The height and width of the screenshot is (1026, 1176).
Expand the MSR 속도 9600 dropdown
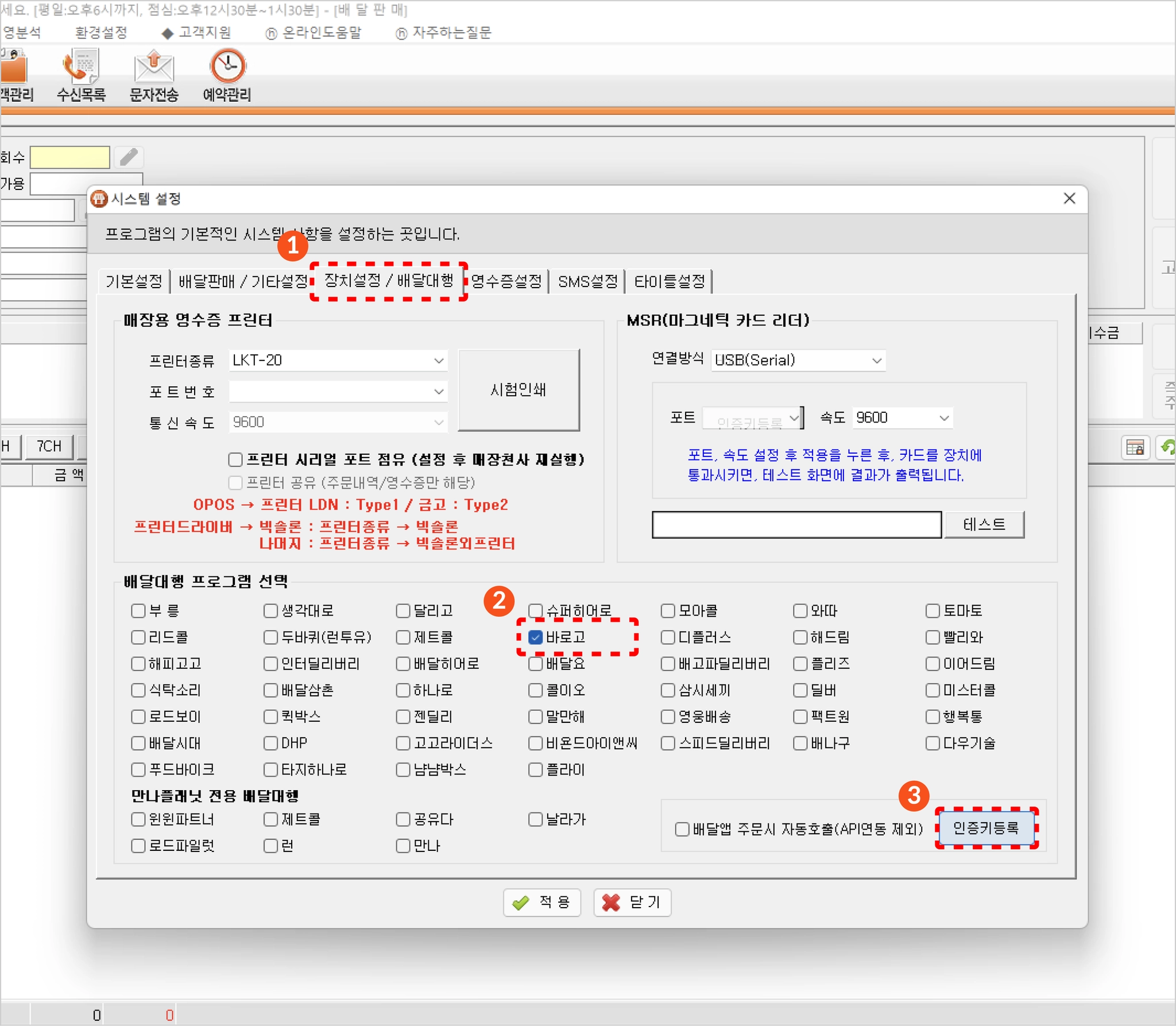coord(943,418)
